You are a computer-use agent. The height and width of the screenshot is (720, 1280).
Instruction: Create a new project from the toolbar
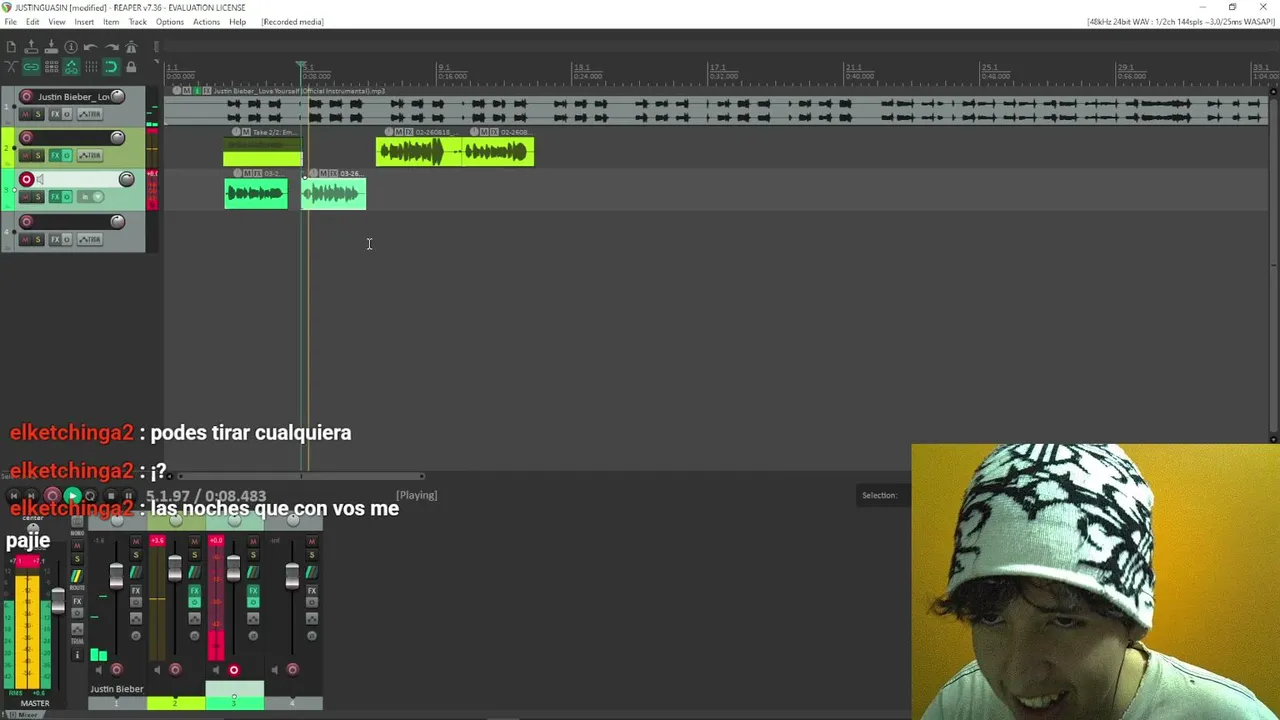[11, 47]
